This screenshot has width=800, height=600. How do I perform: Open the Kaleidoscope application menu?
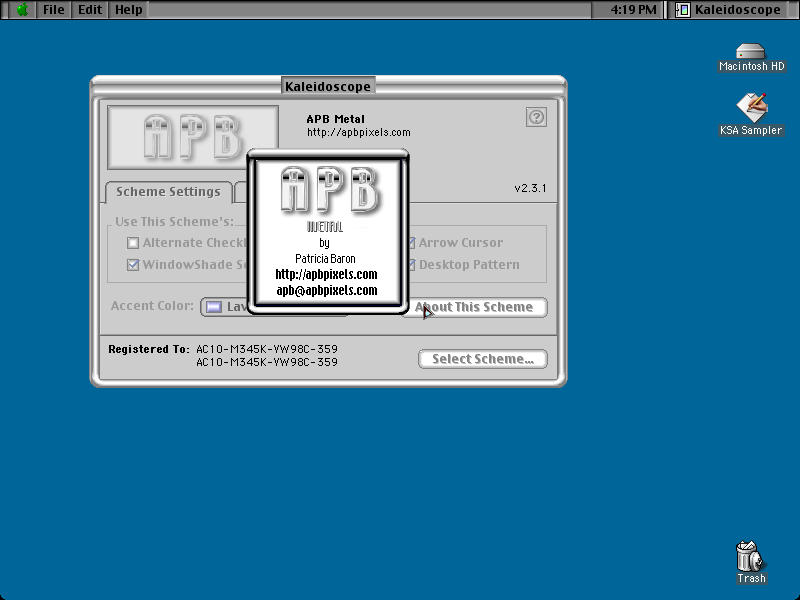tap(729, 10)
